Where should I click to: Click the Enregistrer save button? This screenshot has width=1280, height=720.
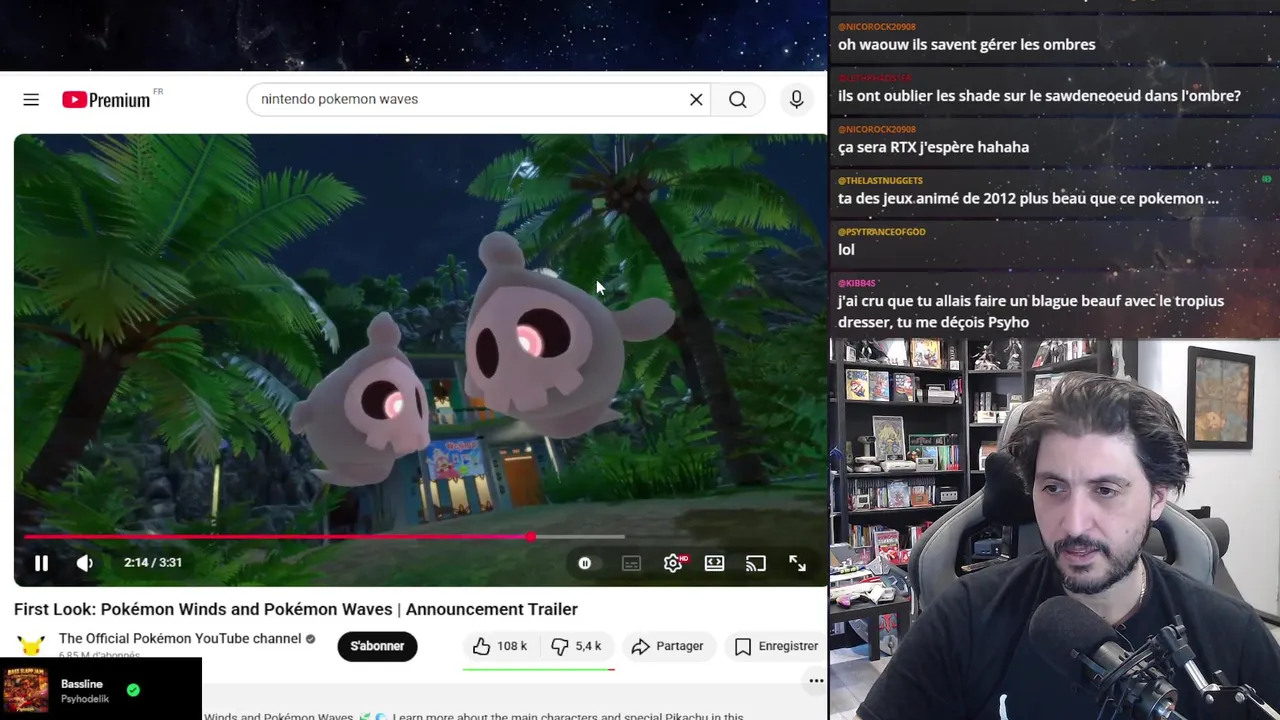(776, 646)
